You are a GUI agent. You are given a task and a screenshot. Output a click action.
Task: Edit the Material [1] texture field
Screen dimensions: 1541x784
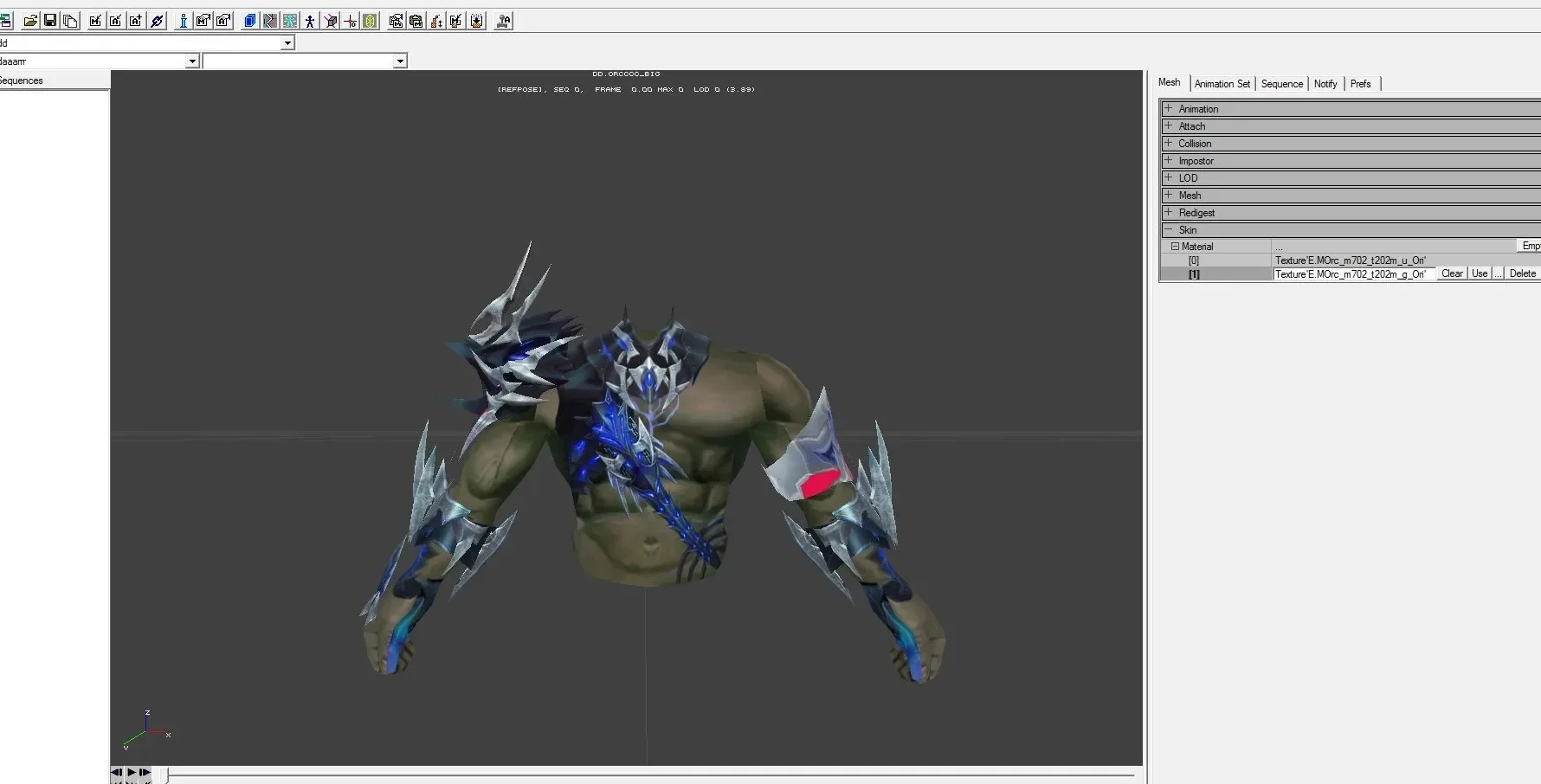pos(1354,274)
